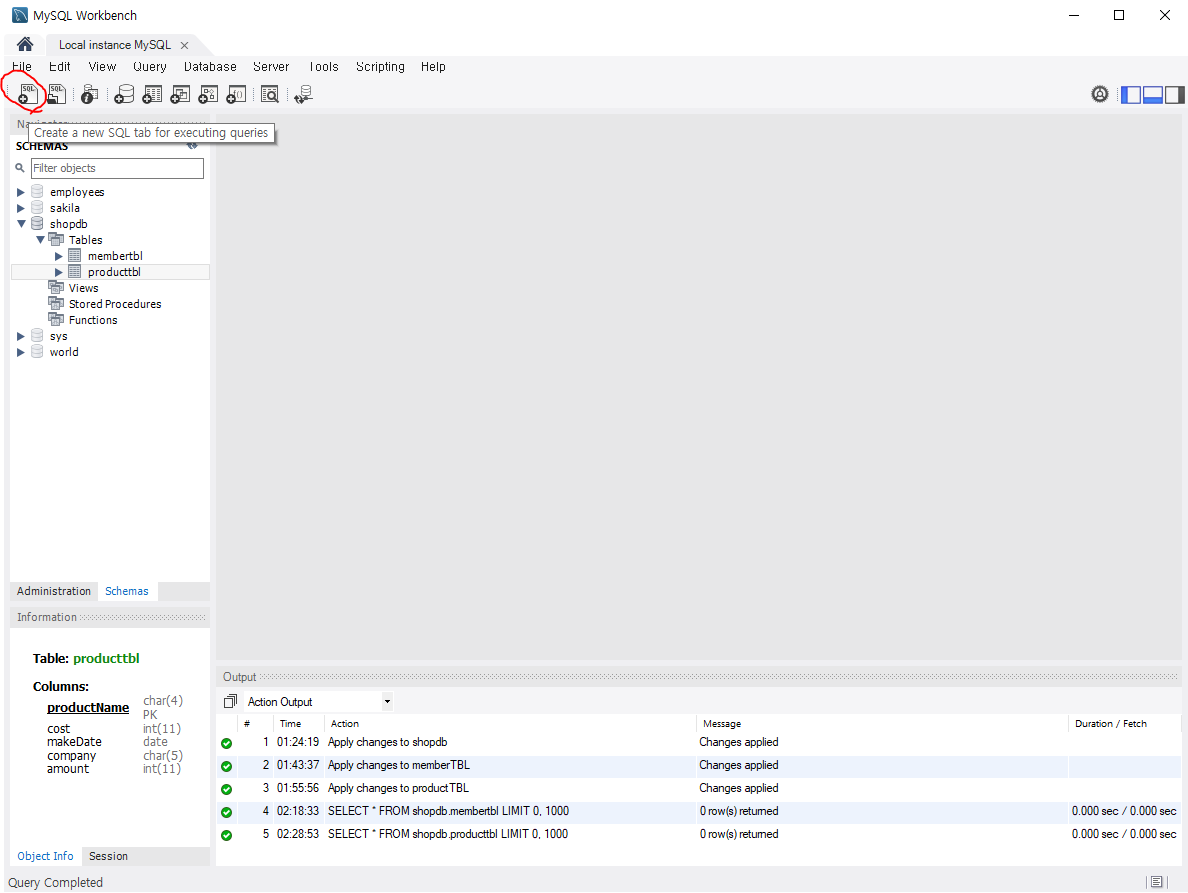Select Apply changes to shopdb row
Image resolution: width=1188 pixels, height=893 pixels.
(x=699, y=743)
